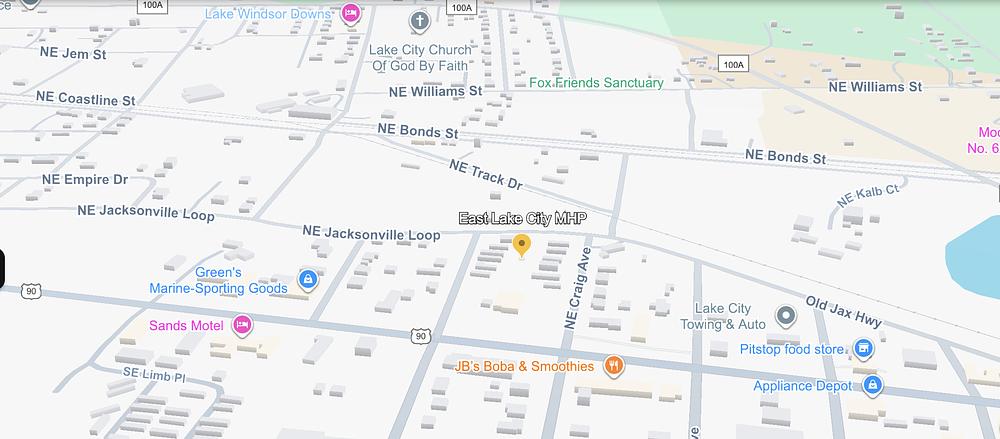Image resolution: width=1000 pixels, height=439 pixels.
Task: Select the Lake City Church of God cross icon
Action: (419, 22)
